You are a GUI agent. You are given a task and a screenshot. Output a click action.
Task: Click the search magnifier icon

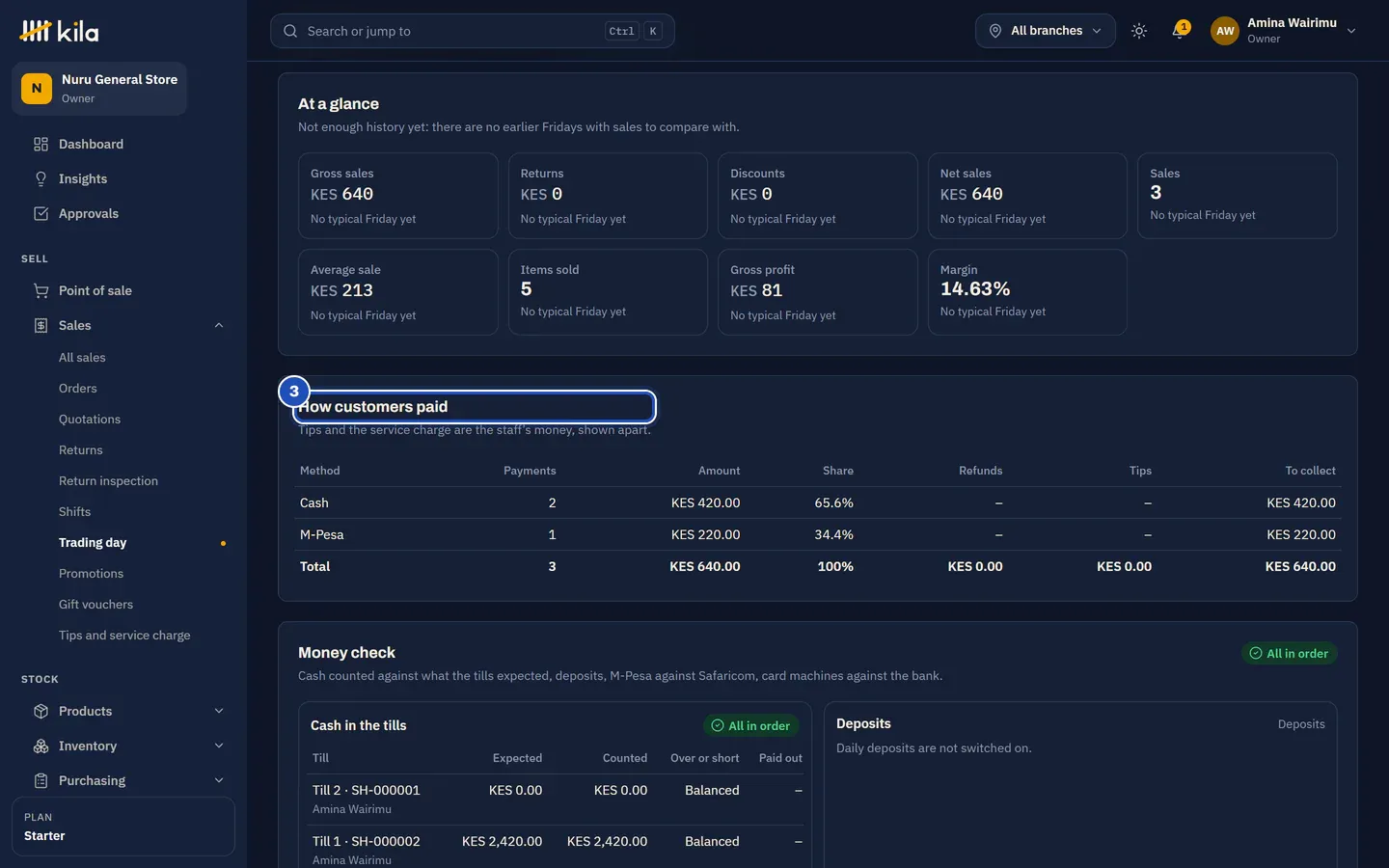coord(290,31)
